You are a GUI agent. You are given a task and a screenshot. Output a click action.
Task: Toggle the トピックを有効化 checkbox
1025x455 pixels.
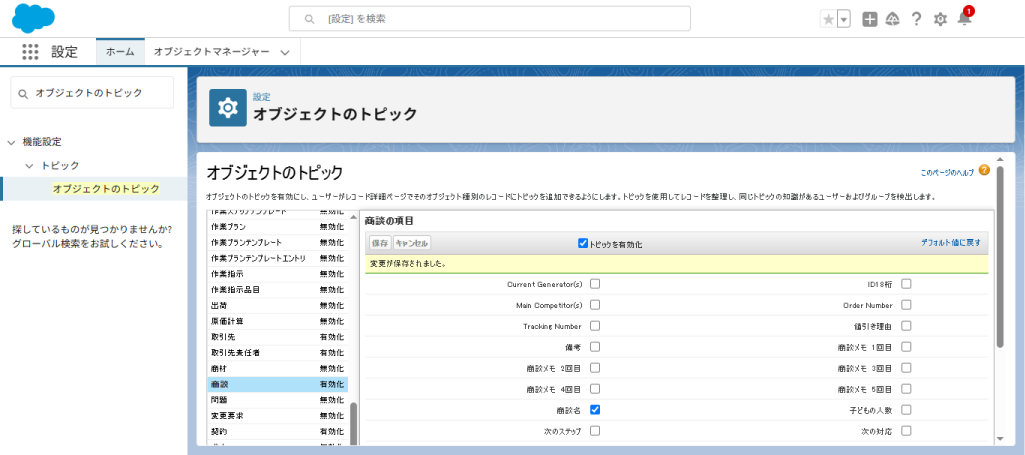point(583,243)
